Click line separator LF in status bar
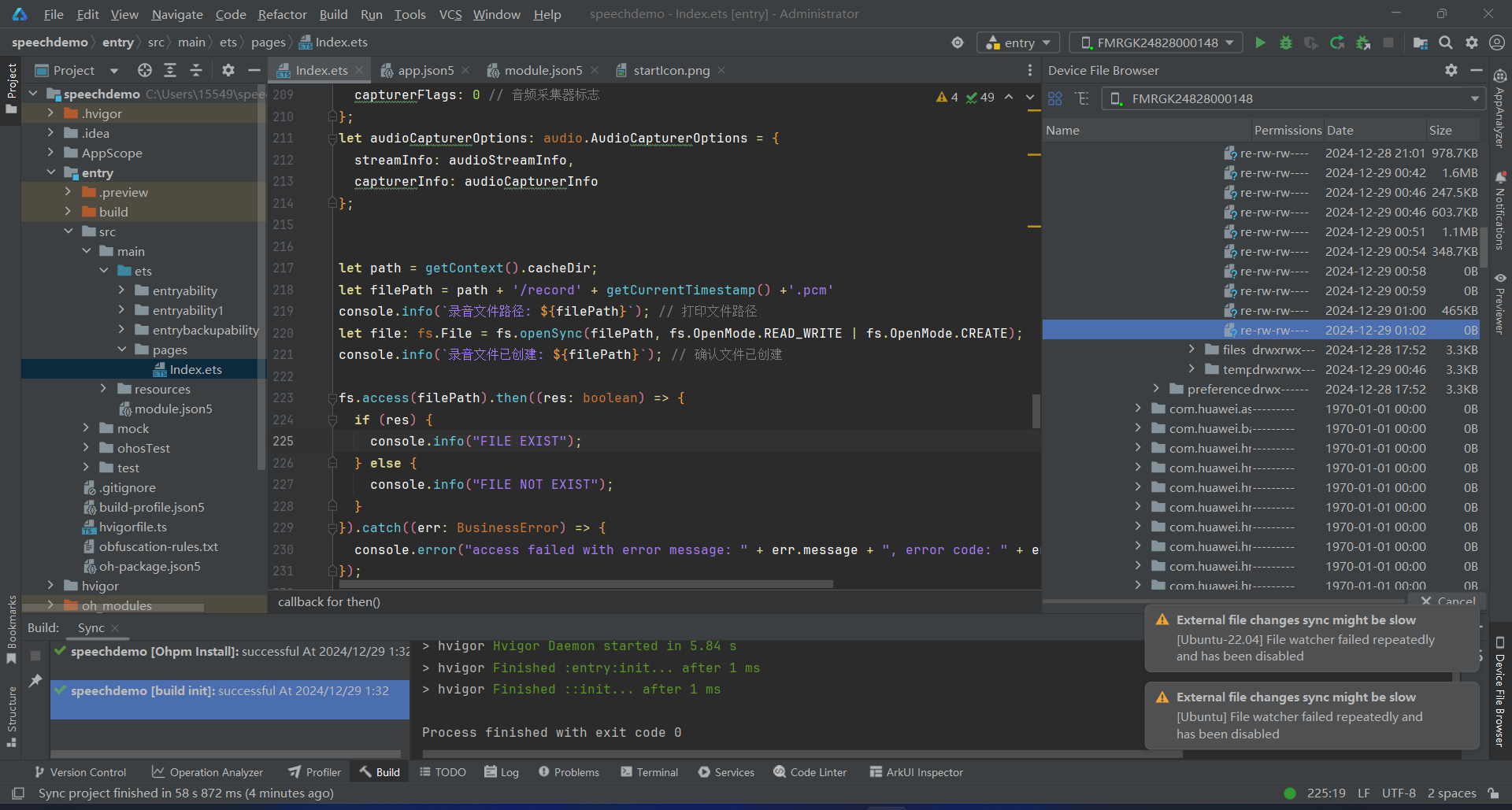Screen dimensions: 1512x810 coord(1364,793)
